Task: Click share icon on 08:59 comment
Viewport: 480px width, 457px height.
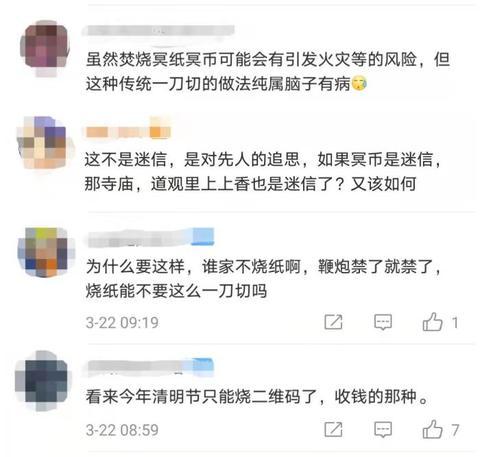Action: pos(333,429)
